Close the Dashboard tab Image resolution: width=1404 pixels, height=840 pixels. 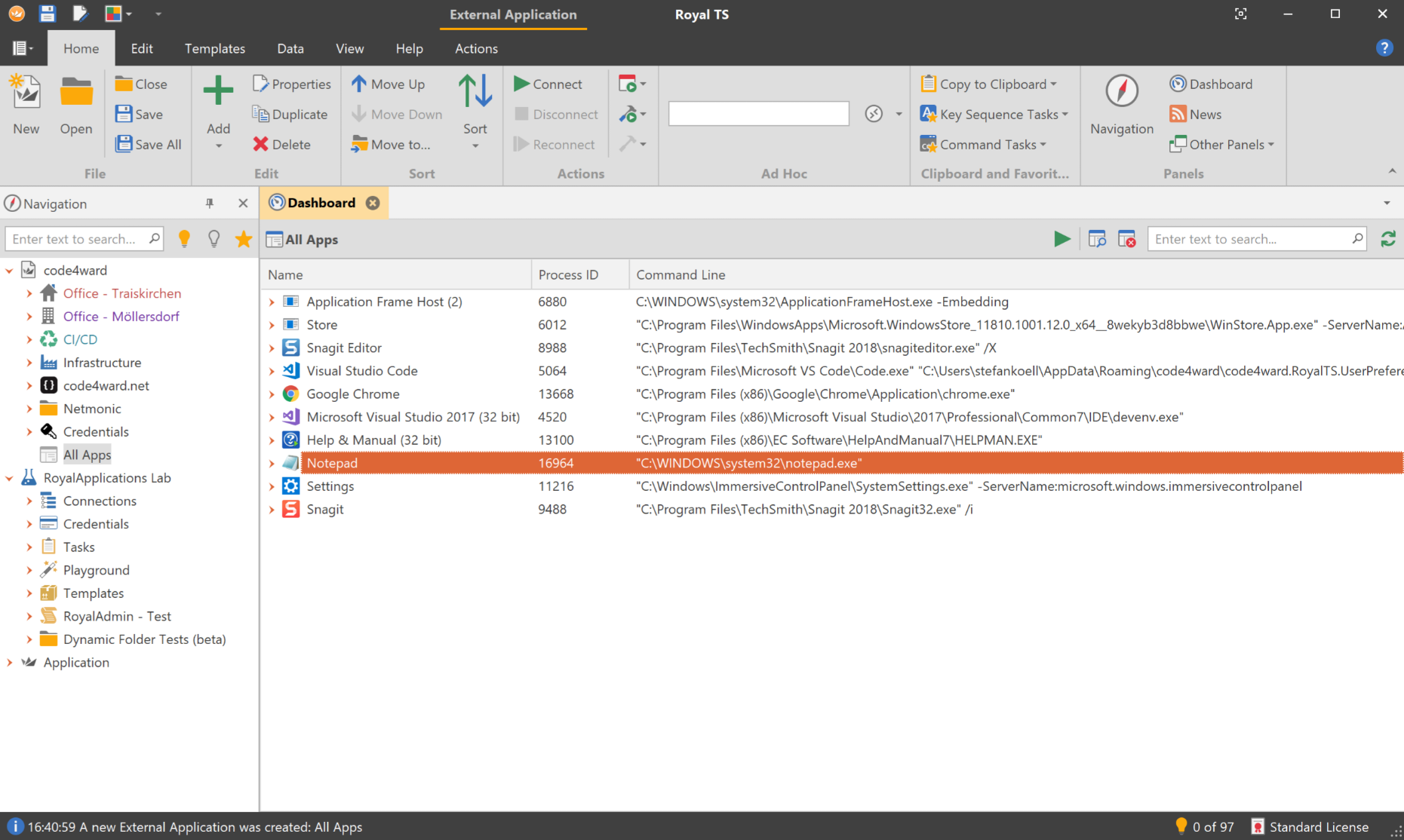pos(373,203)
